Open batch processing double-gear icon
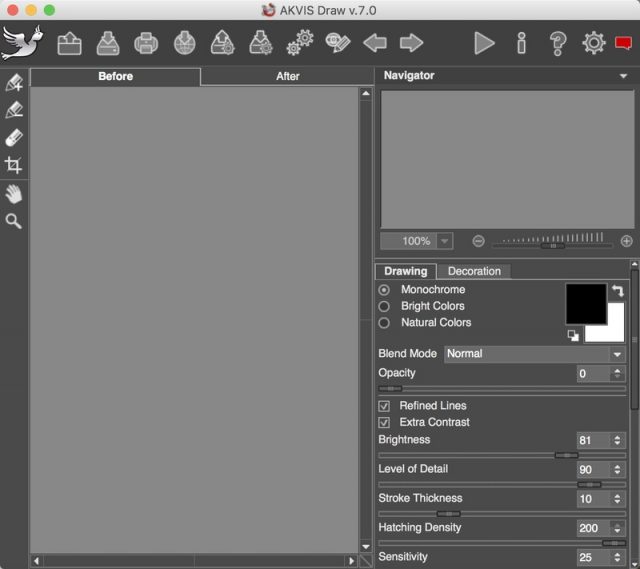This screenshot has width=640, height=569. pyautogui.click(x=300, y=42)
